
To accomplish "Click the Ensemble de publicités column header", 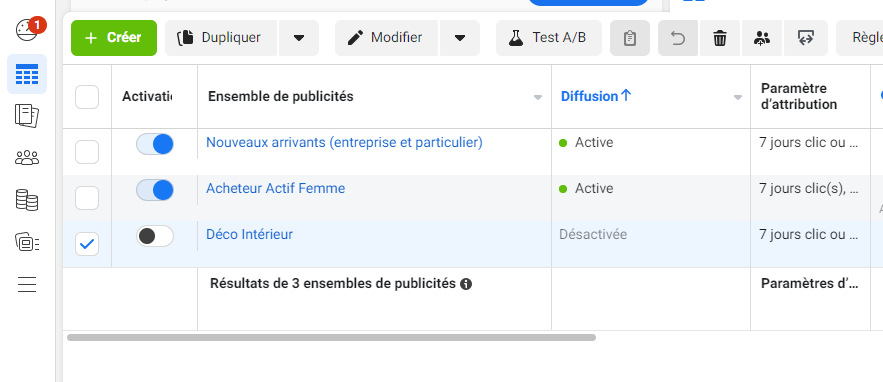I will coord(280,96).
